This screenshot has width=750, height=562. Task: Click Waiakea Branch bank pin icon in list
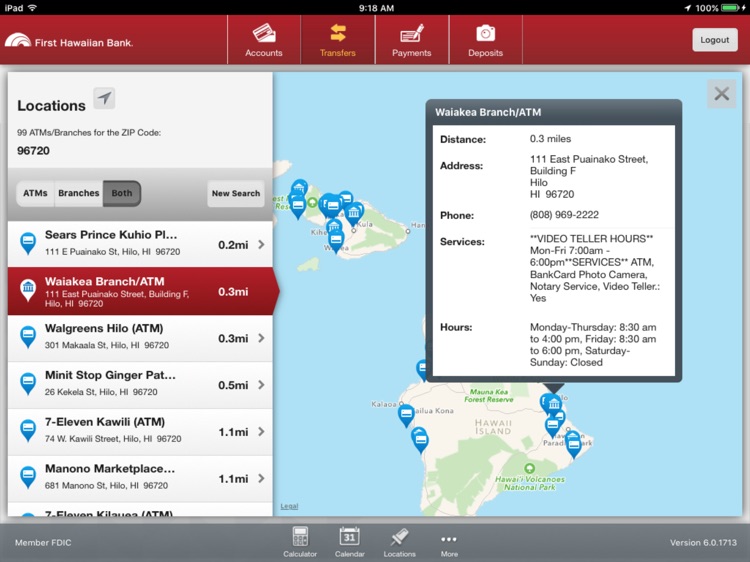point(28,290)
